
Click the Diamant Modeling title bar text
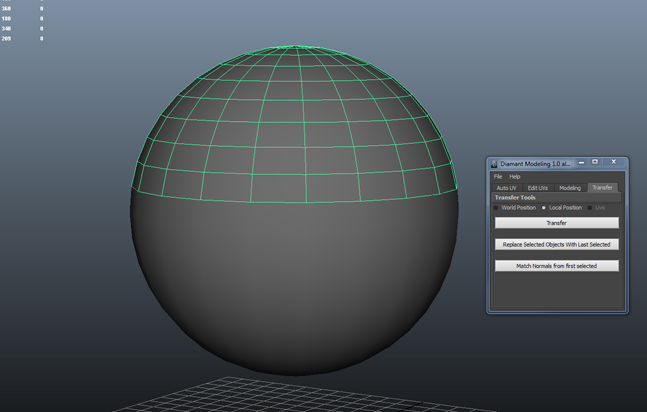[535, 164]
